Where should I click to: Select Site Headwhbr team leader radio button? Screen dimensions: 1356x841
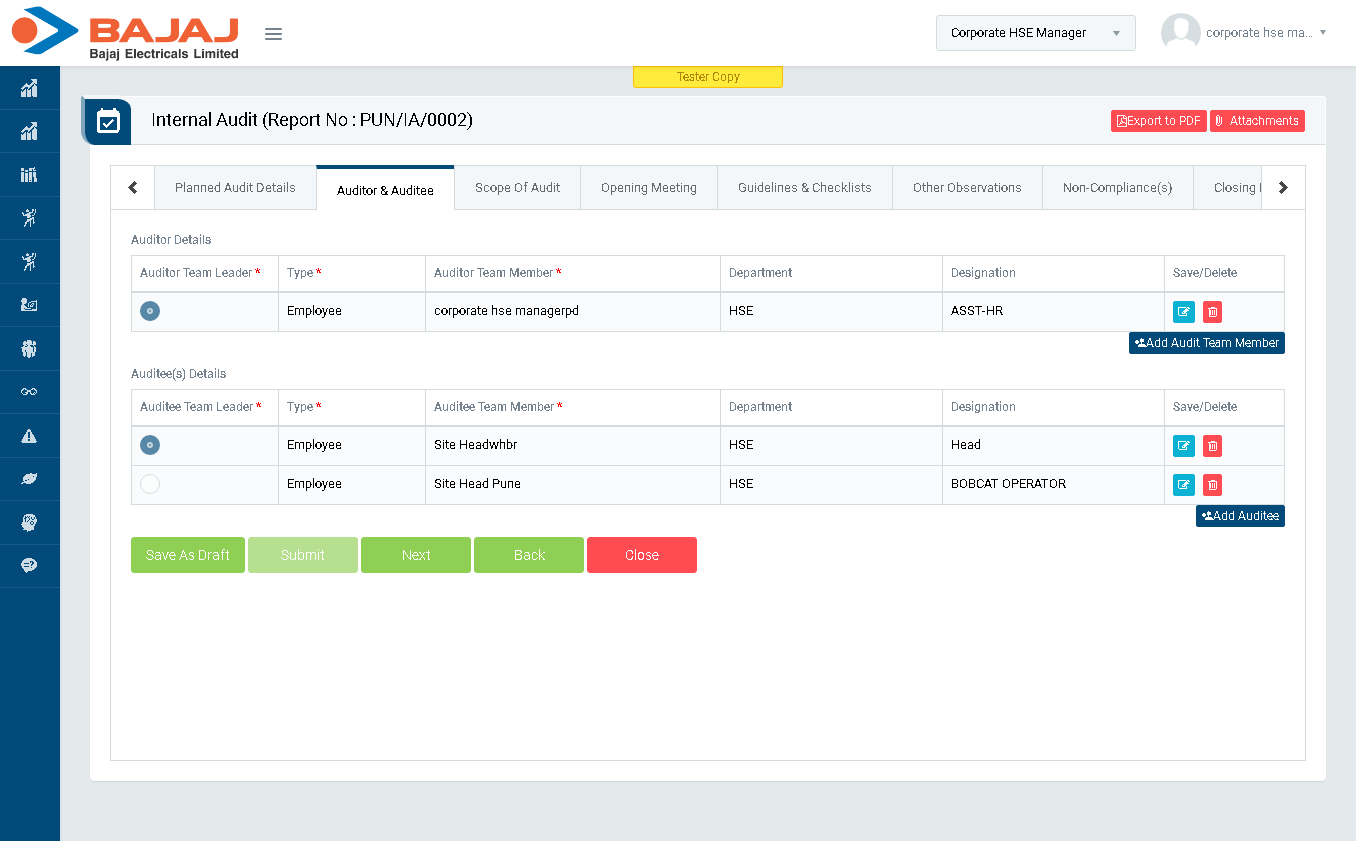[150, 445]
